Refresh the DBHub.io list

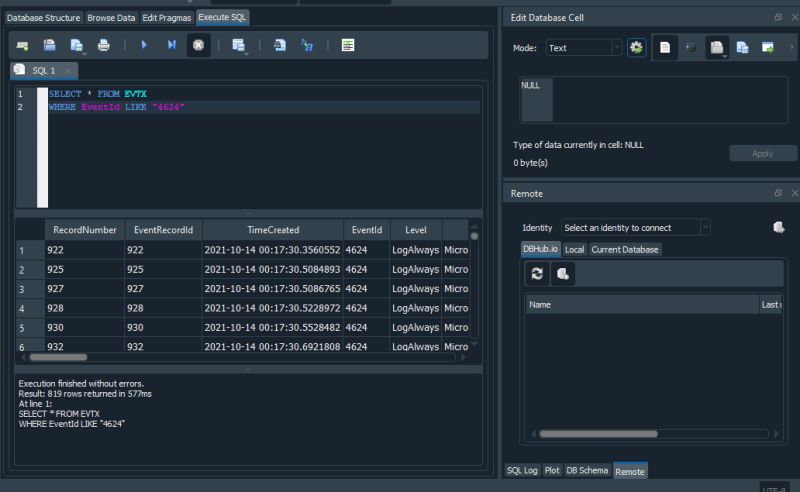(x=537, y=274)
